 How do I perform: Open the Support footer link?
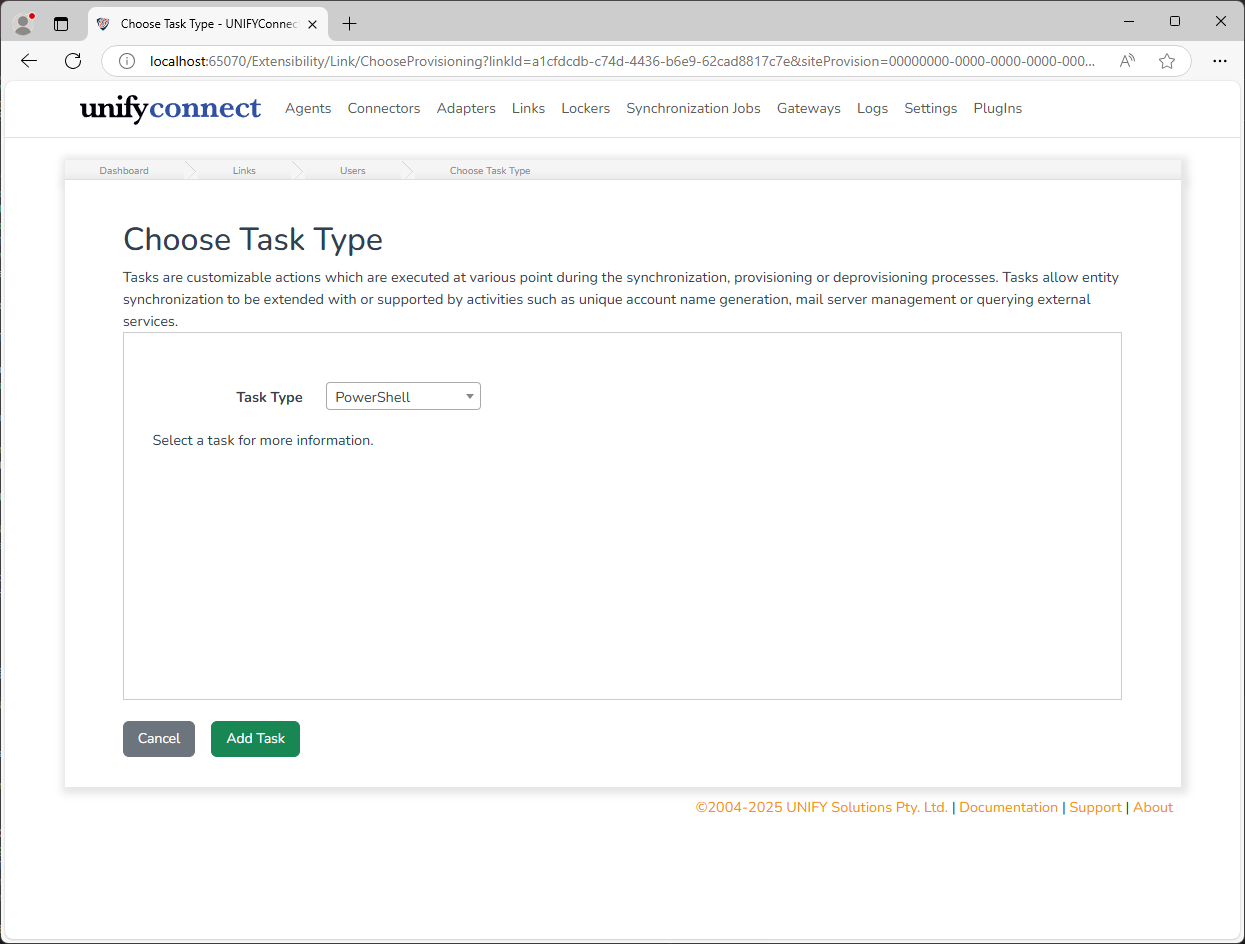pos(1095,807)
